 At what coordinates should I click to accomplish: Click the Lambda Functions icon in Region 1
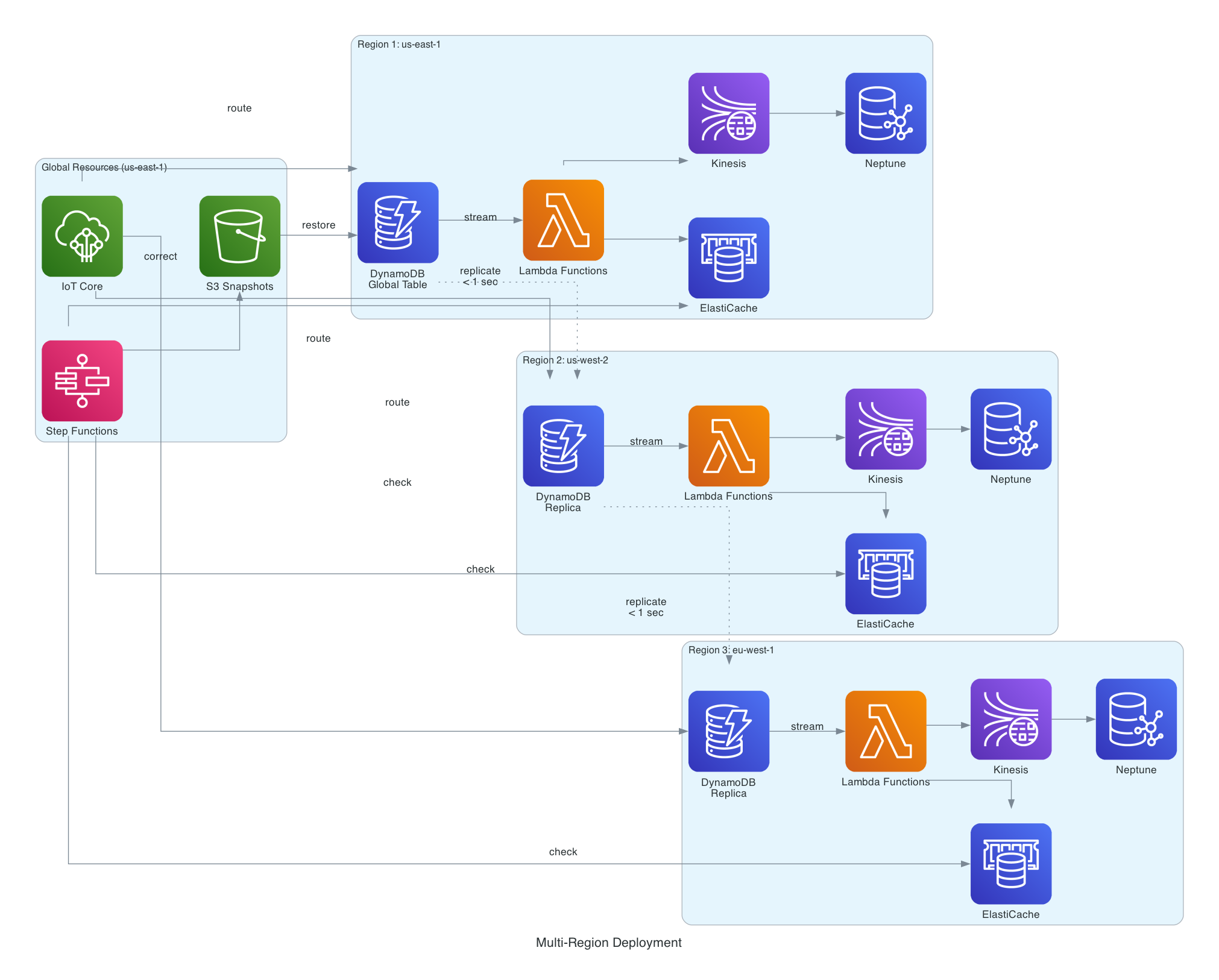[563, 220]
